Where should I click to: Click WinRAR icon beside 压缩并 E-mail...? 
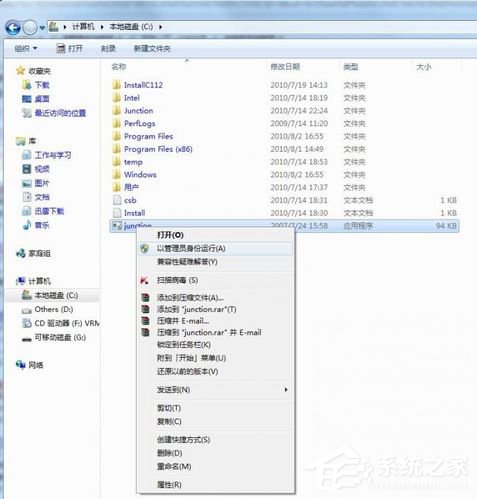tap(145, 321)
